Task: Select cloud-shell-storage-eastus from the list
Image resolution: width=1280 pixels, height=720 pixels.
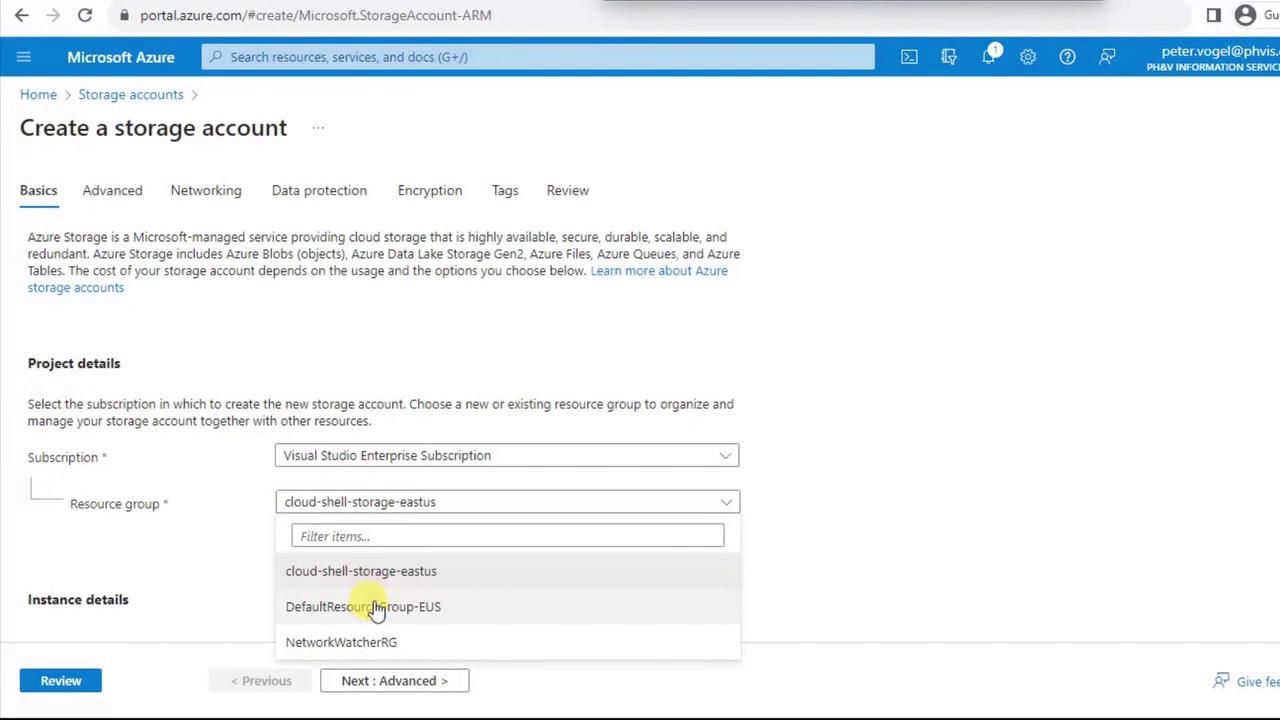Action: point(507,571)
